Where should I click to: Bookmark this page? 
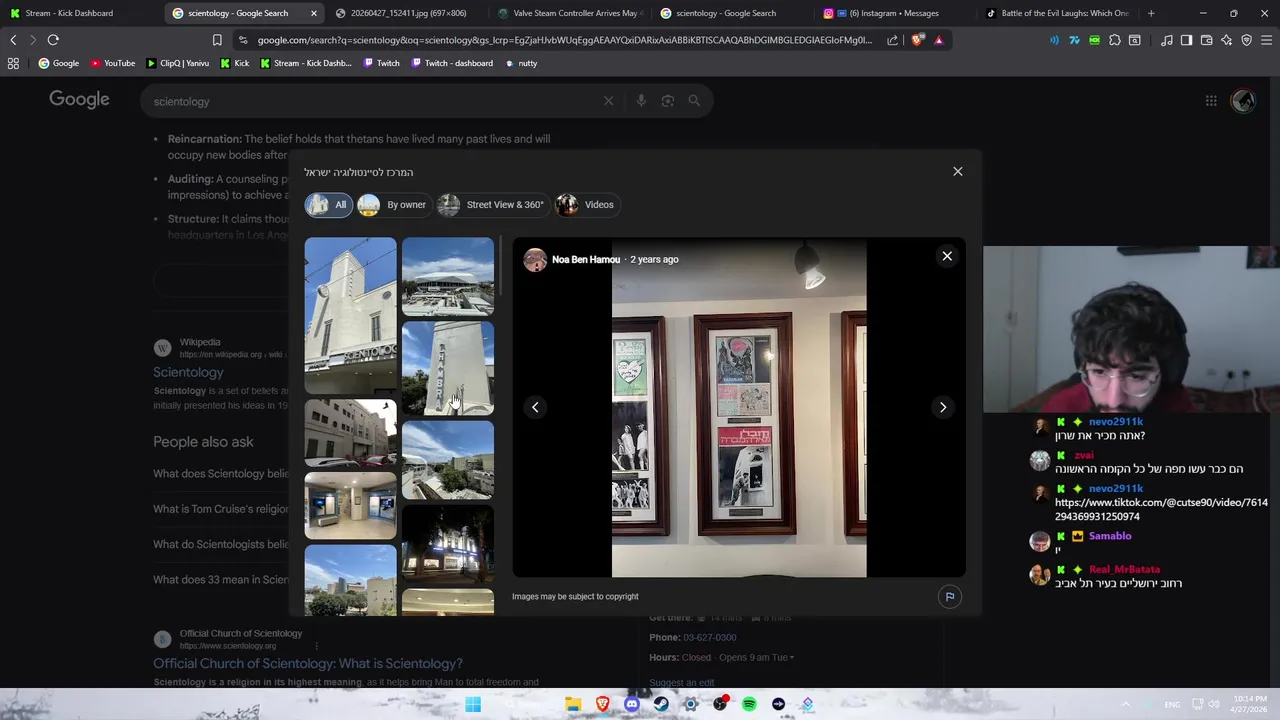point(217,40)
